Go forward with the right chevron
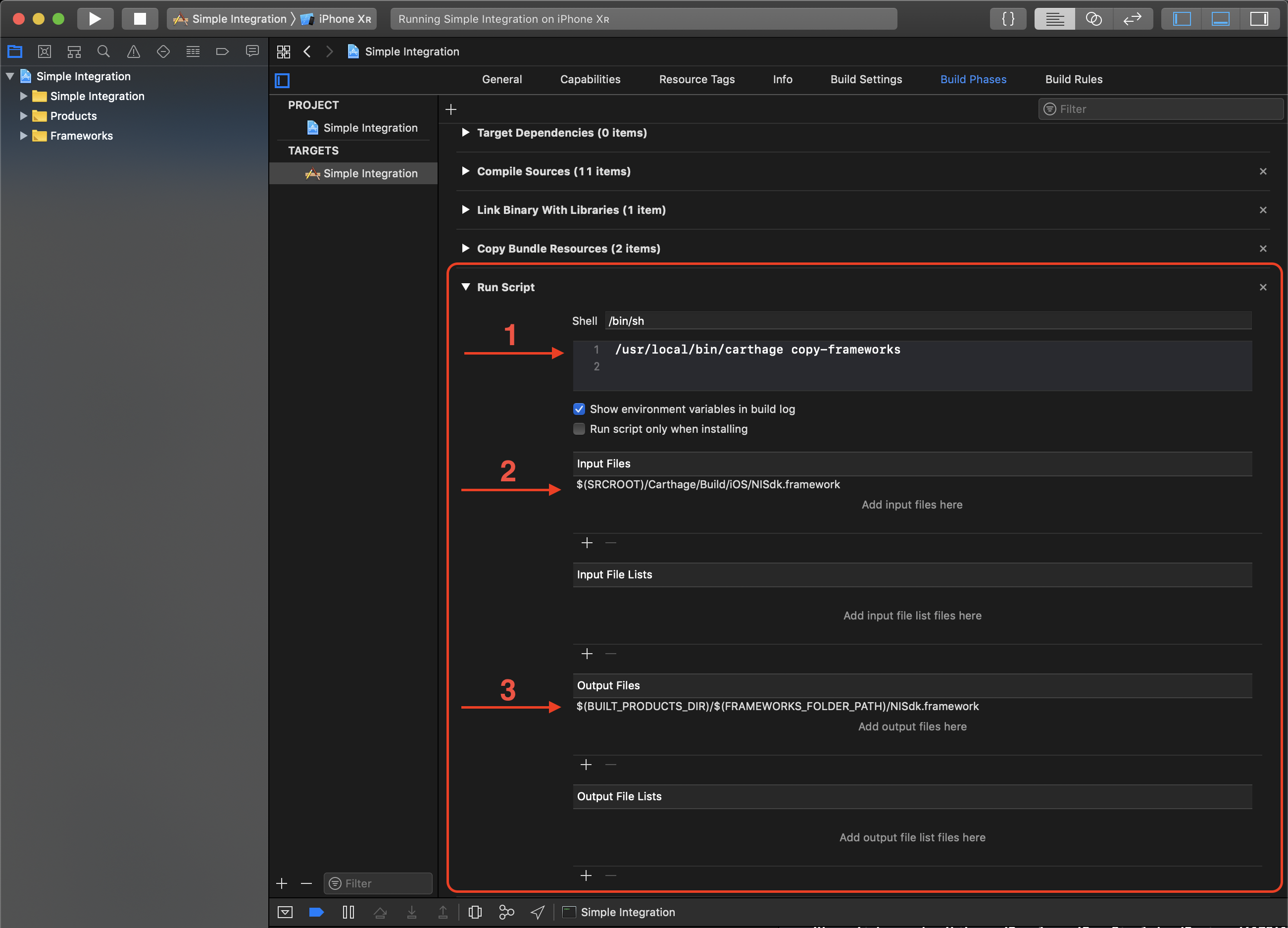Viewport: 1288px width, 928px height. point(329,52)
